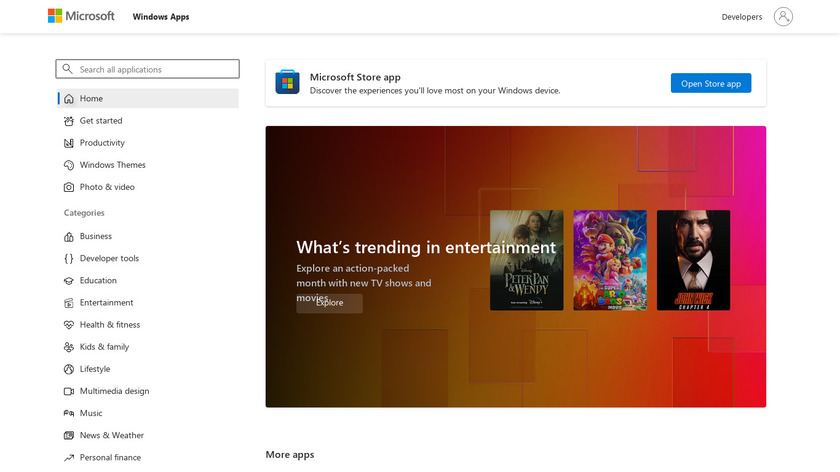Open the John Wick Chapter 4 poster
This screenshot has height=472, width=840.
pos(693,260)
